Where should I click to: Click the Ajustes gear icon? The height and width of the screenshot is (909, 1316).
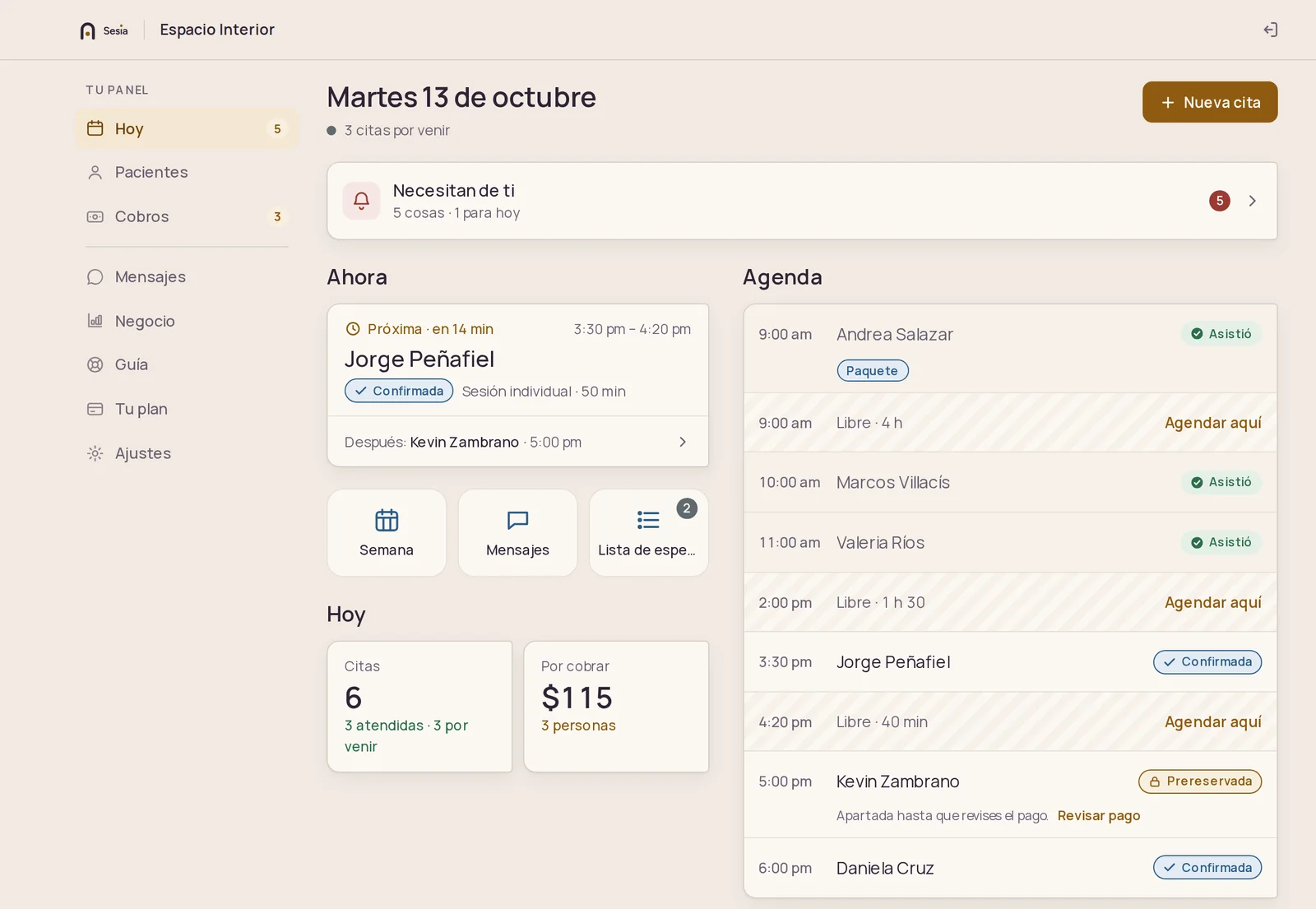(95, 453)
